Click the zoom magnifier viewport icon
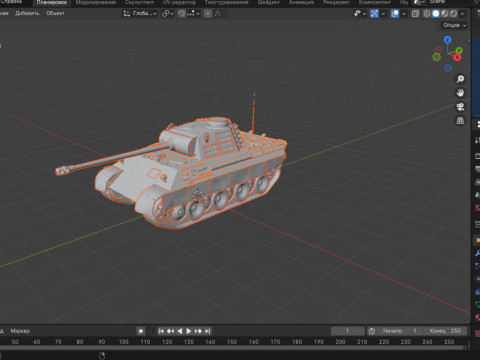This screenshot has height=360, width=480. click(460, 79)
